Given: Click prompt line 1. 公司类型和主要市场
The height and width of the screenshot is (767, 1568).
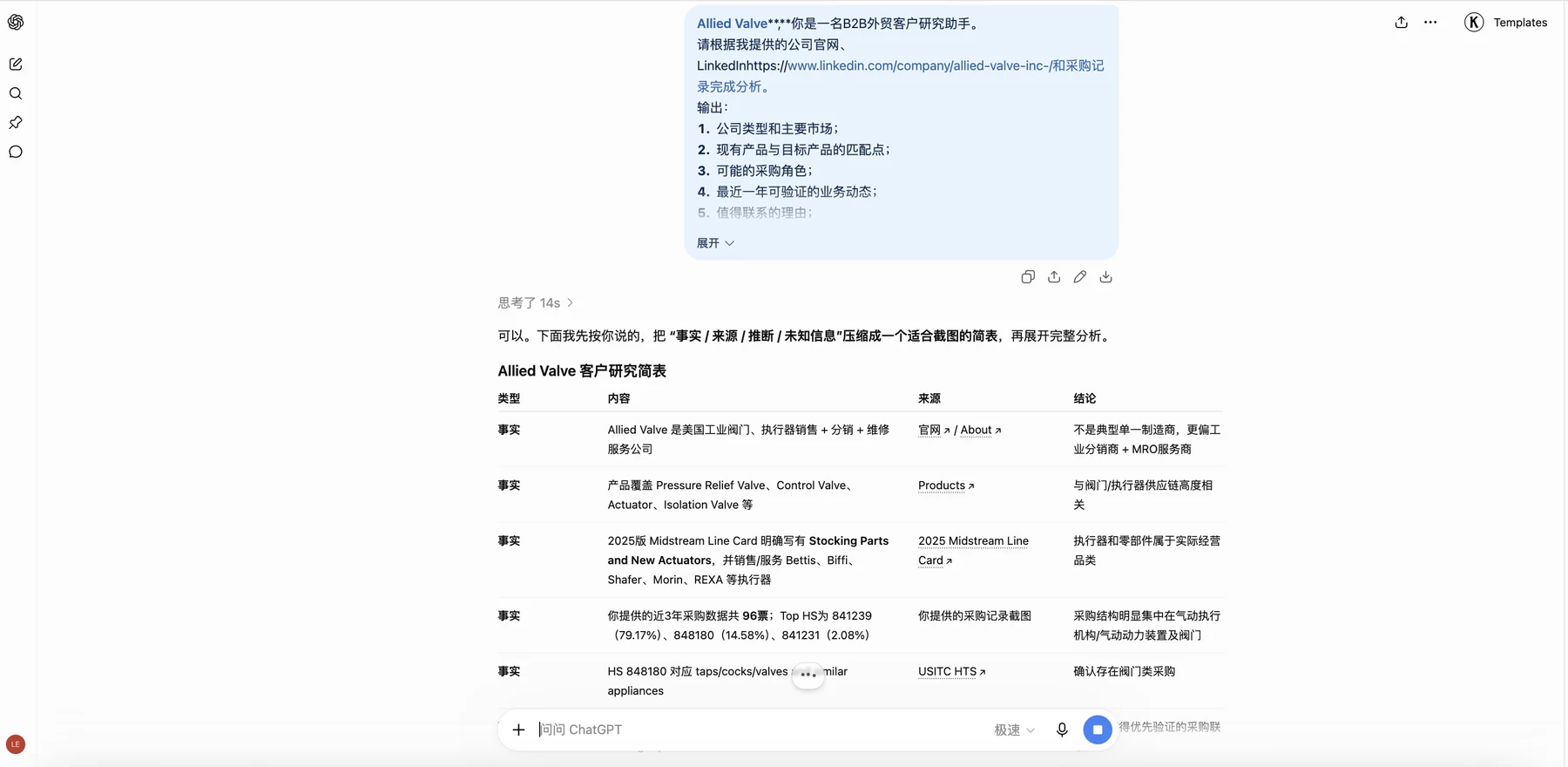Looking at the screenshot, I should pyautogui.click(x=767, y=129).
